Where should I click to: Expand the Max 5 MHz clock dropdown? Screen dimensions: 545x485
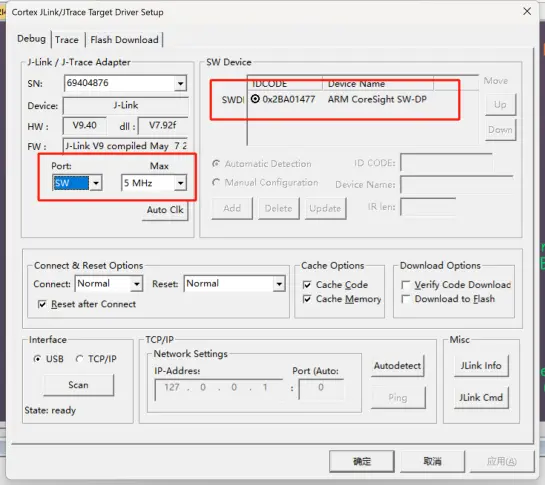180,183
